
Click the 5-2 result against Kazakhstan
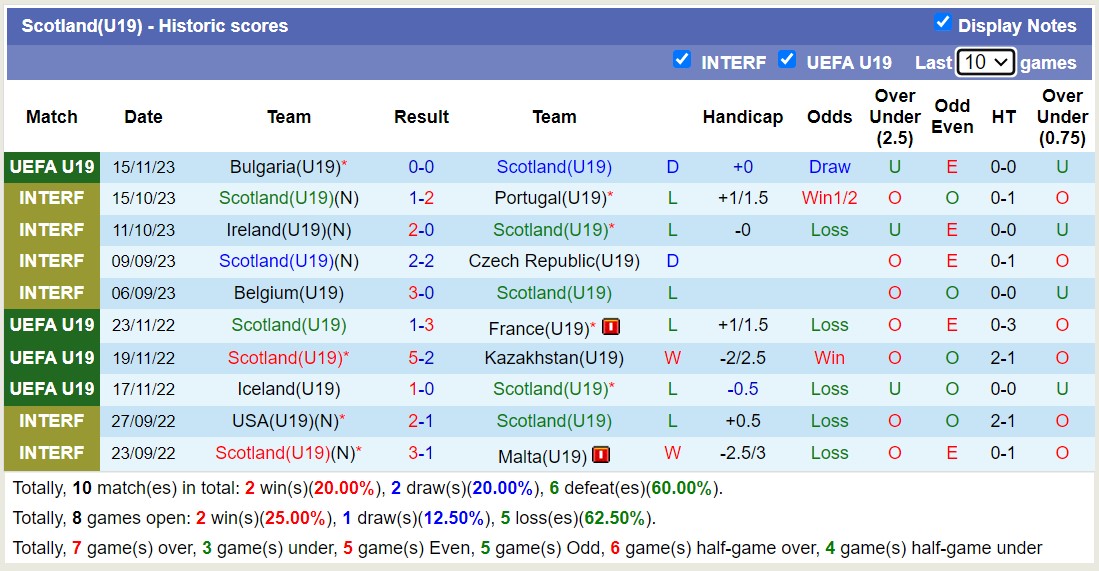click(421, 358)
